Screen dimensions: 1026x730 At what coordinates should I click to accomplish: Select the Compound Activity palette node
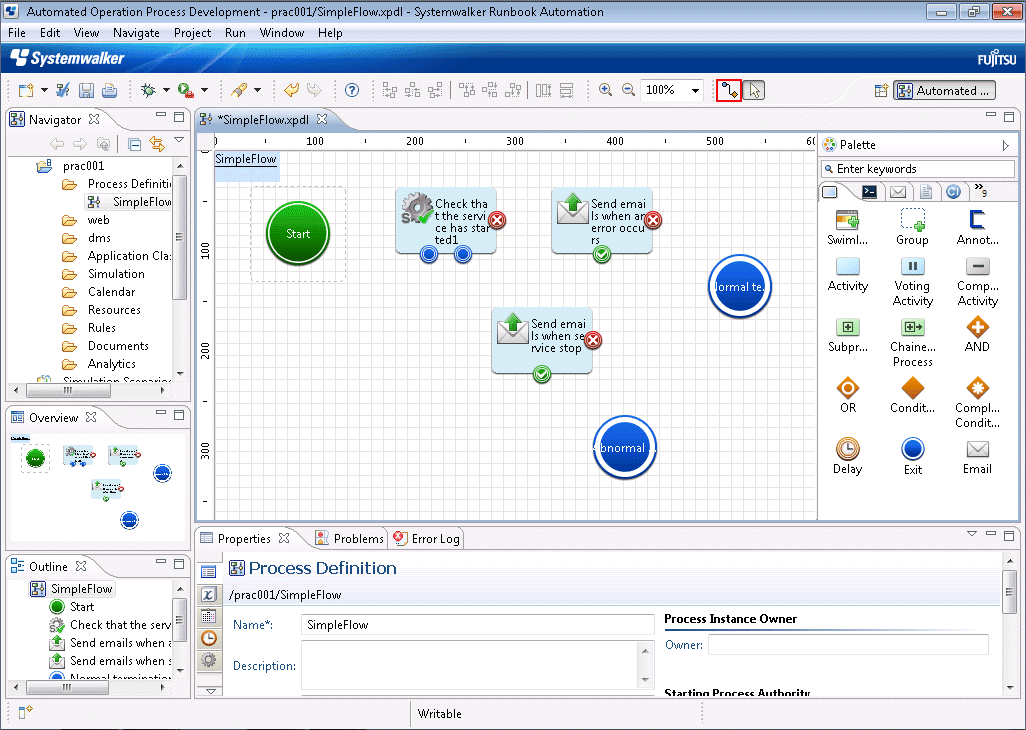click(977, 282)
